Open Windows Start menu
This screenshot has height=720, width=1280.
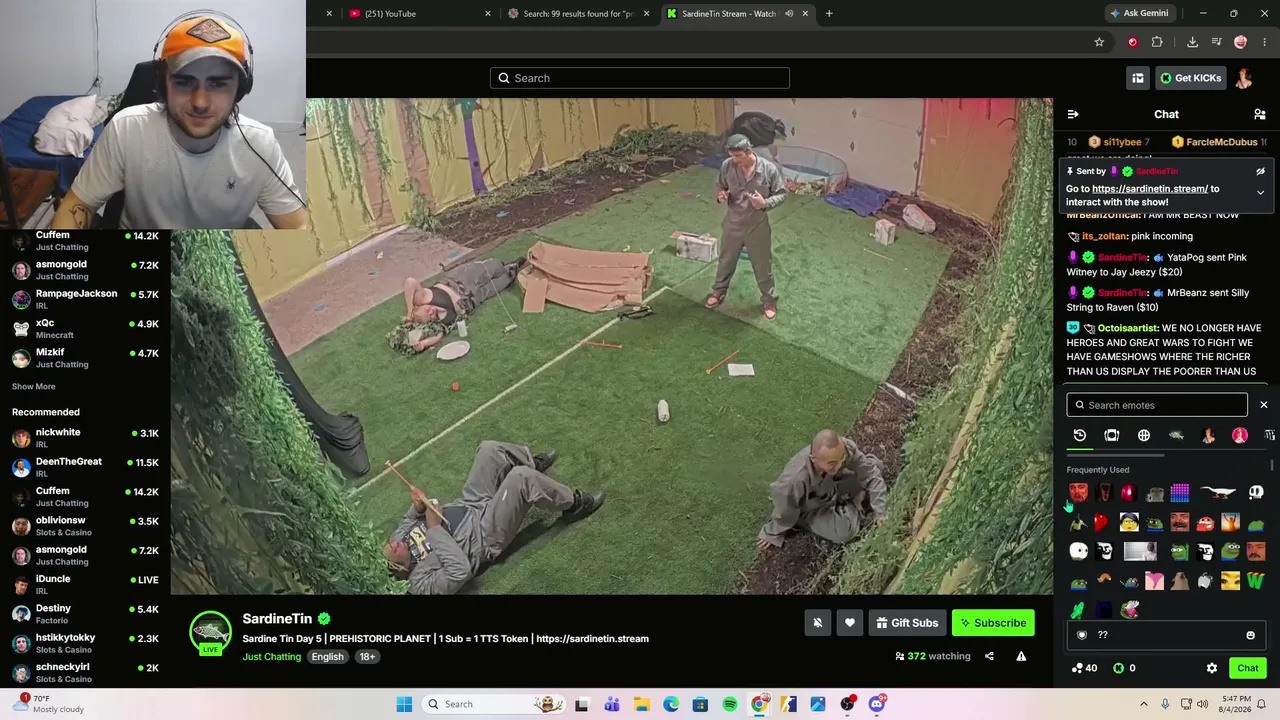[x=404, y=704]
